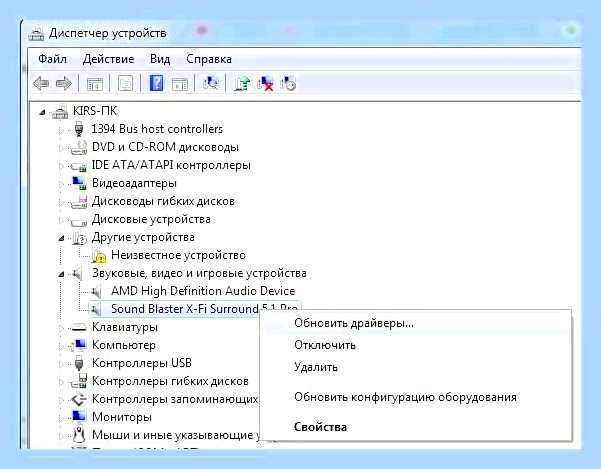Select Sound Blaster X-Fi Surround label

coord(184,309)
